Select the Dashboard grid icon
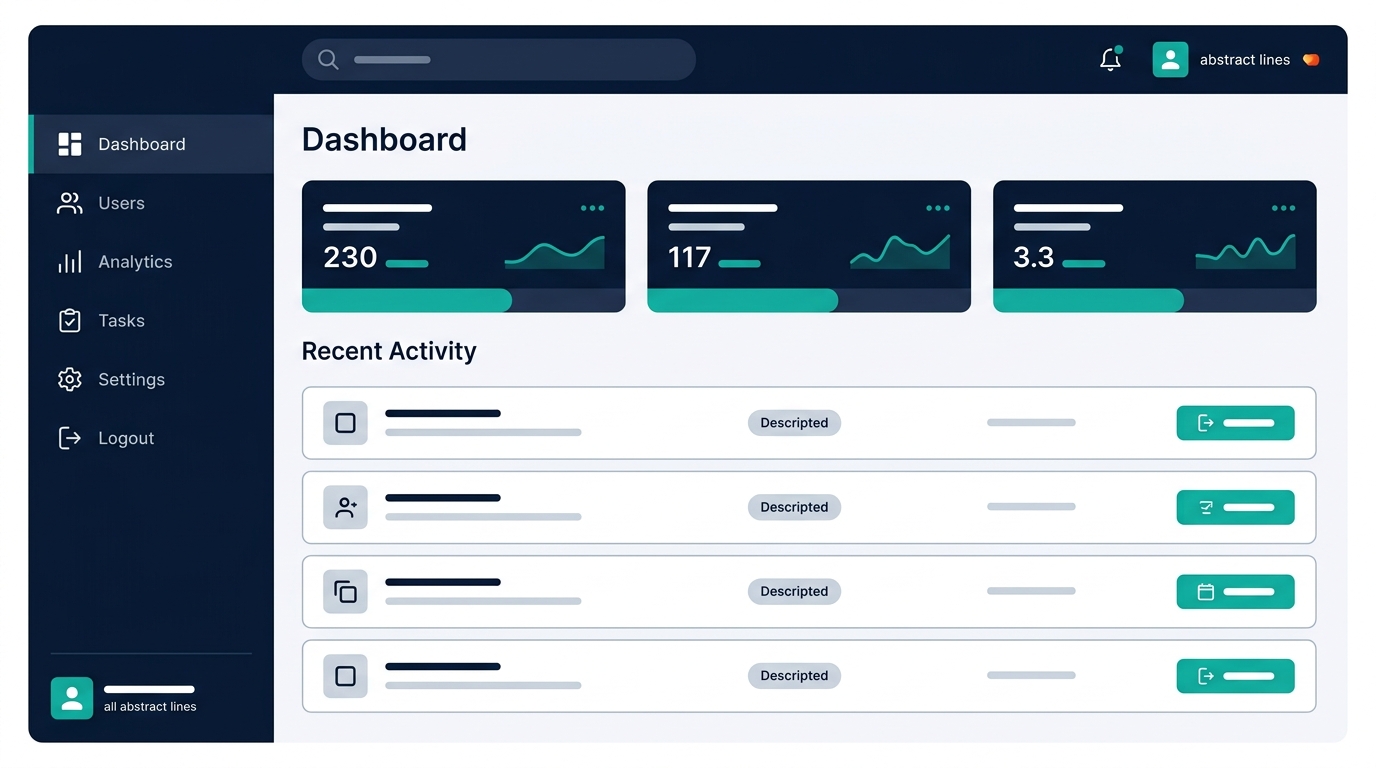The width and height of the screenshot is (1376, 768). (x=70, y=144)
